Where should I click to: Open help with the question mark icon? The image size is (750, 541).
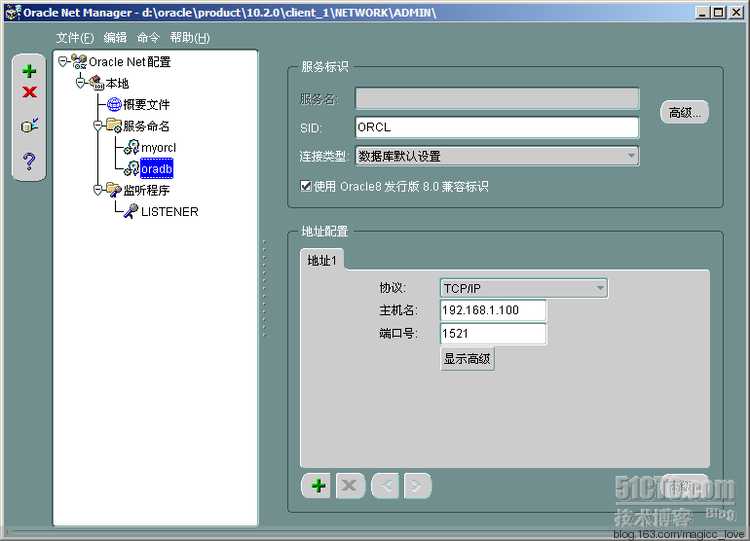pos(29,161)
